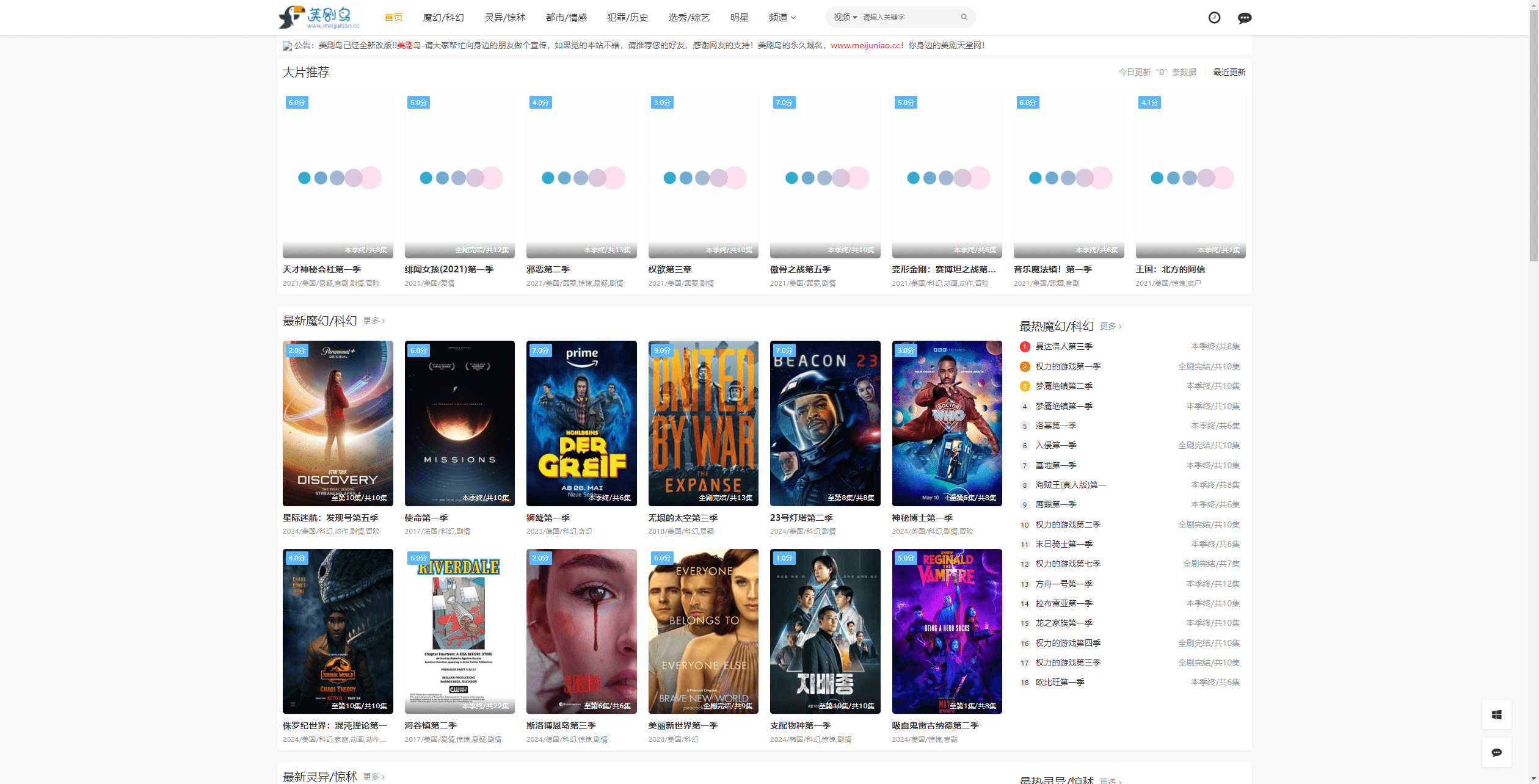This screenshot has width=1539, height=784.
Task: Open the 斯洛博恩岛第三季 poster
Action: tap(581, 631)
